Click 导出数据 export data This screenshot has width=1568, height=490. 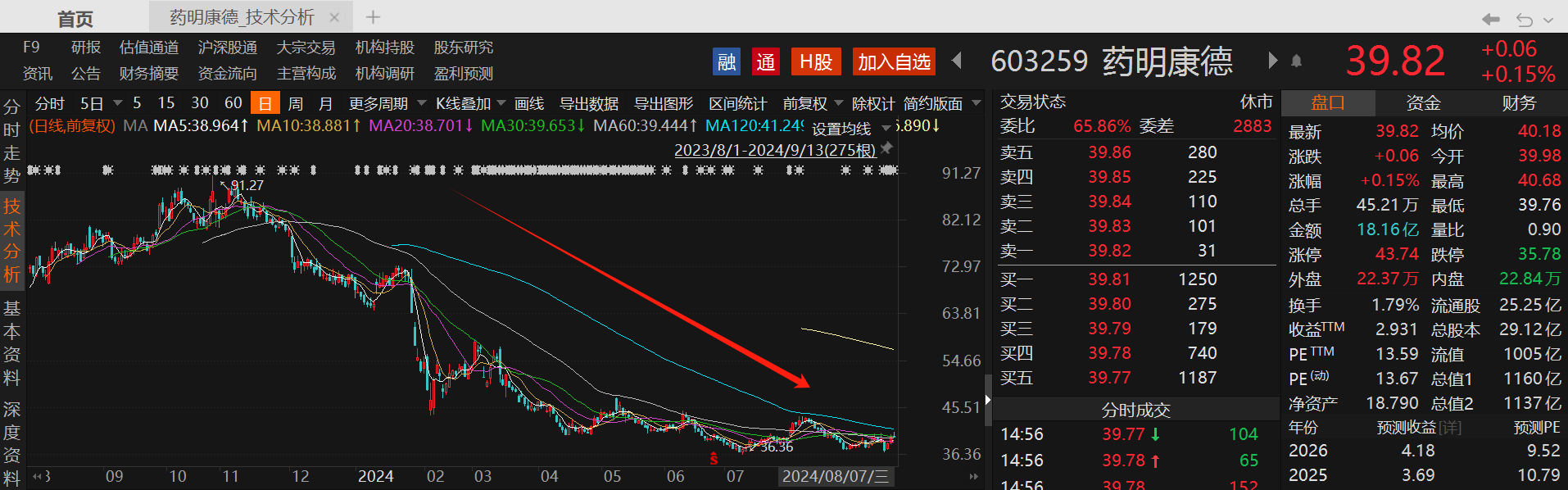pyautogui.click(x=589, y=103)
